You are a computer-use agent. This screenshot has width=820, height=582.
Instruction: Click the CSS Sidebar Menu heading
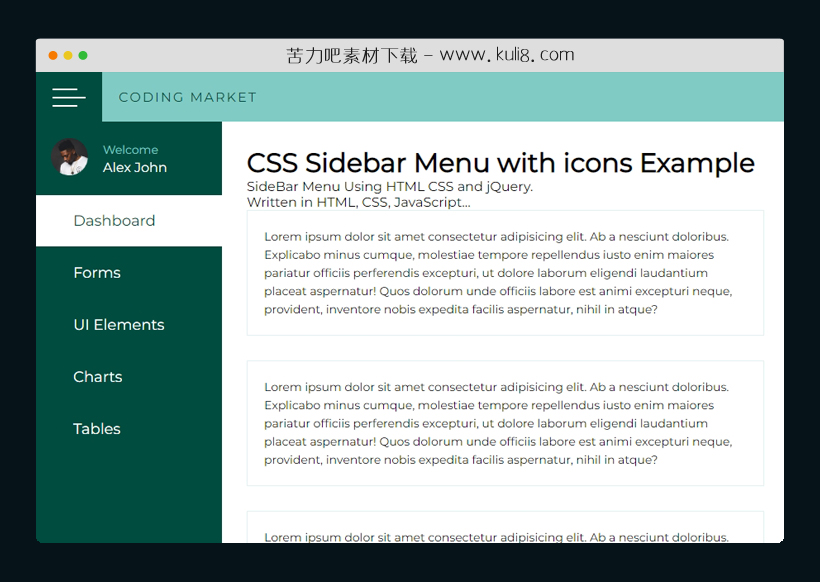[x=500, y=163]
